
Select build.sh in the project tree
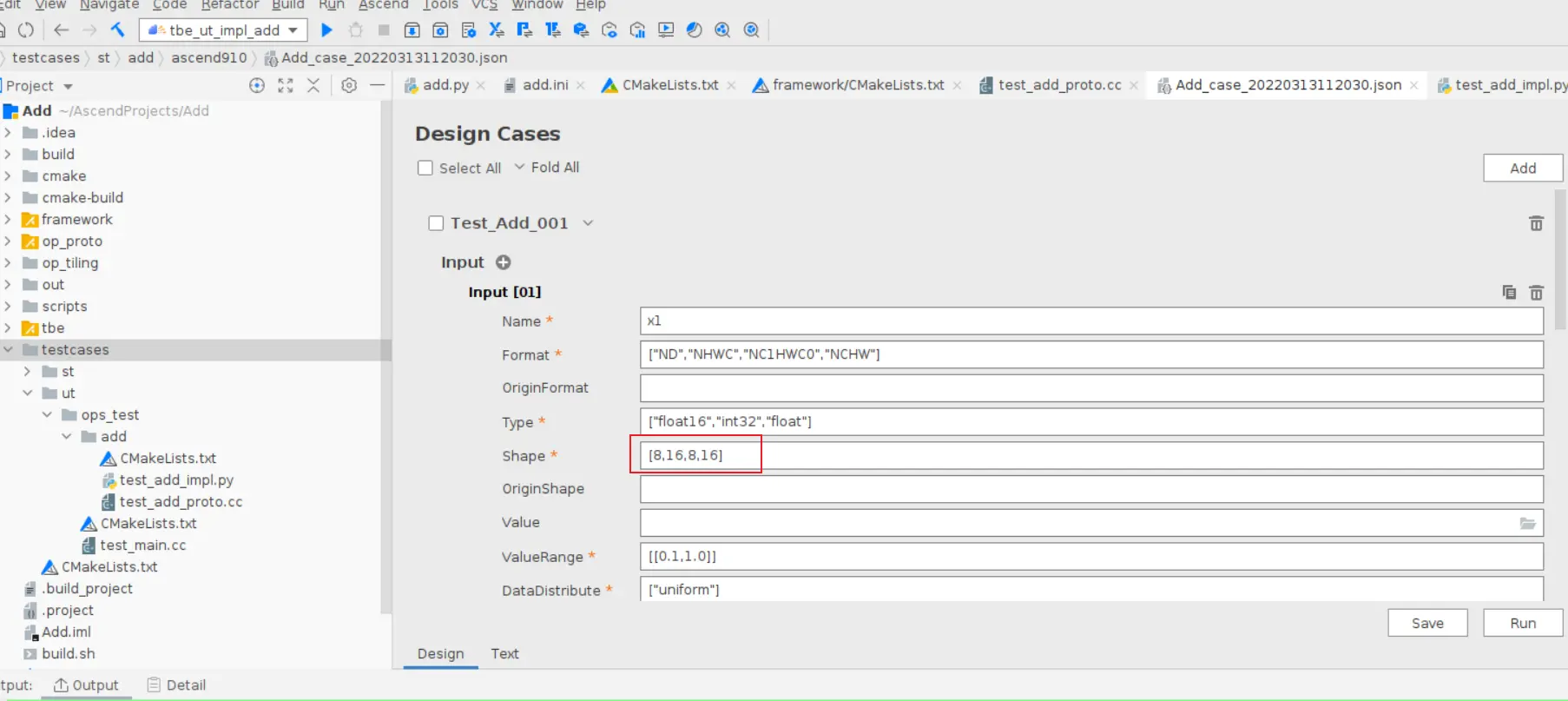coord(69,653)
